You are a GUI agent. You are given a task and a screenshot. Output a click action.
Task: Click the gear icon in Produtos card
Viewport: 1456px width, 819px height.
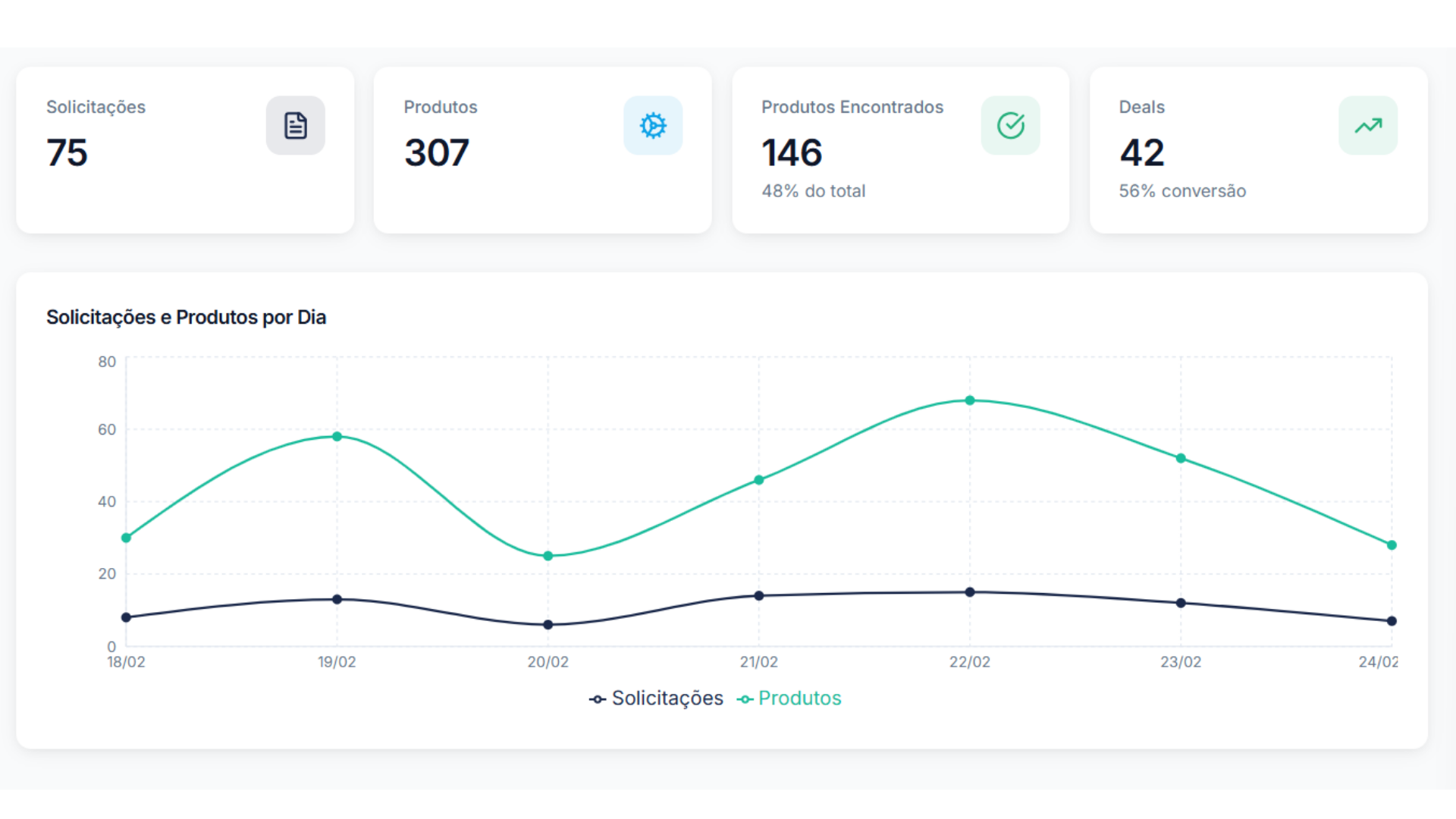click(x=653, y=126)
